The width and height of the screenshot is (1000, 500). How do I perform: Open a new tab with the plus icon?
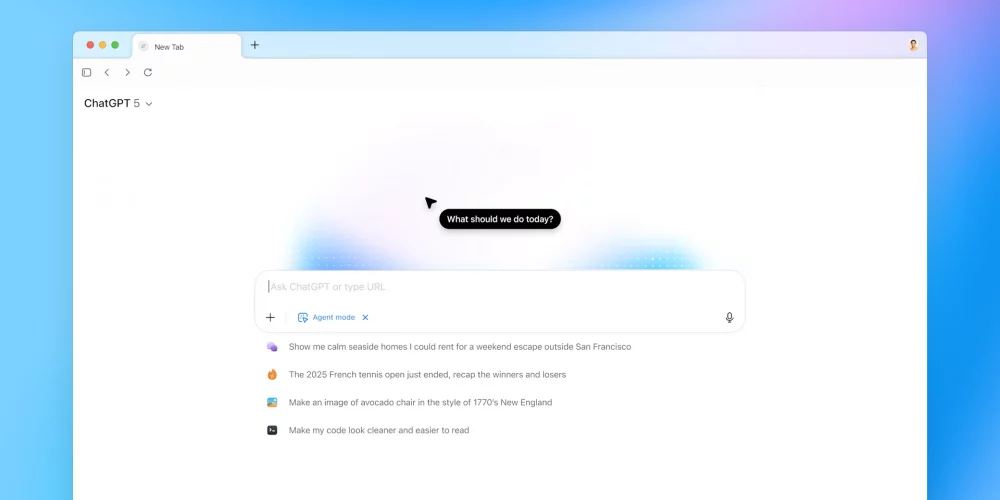(254, 45)
